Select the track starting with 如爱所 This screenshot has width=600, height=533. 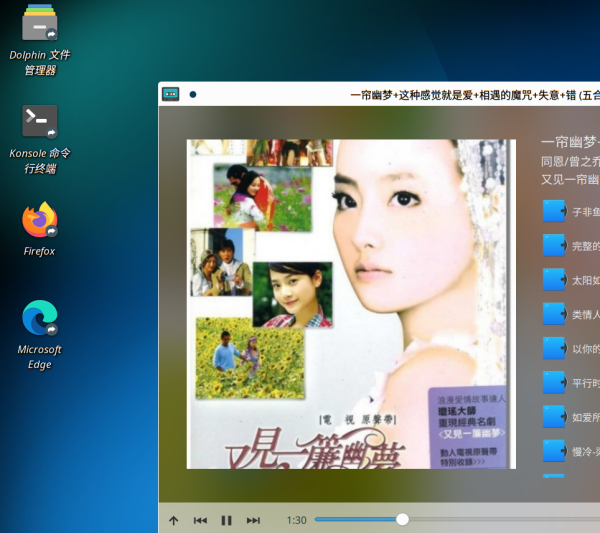[571, 417]
